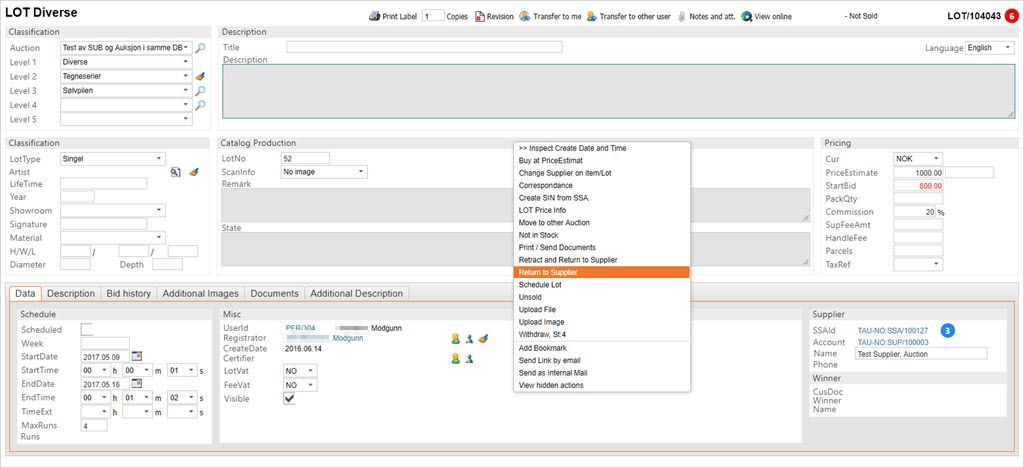Screen dimensions: 1024x468
Task: Choose Move to other Auction menu entry
Action: [x=554, y=222]
